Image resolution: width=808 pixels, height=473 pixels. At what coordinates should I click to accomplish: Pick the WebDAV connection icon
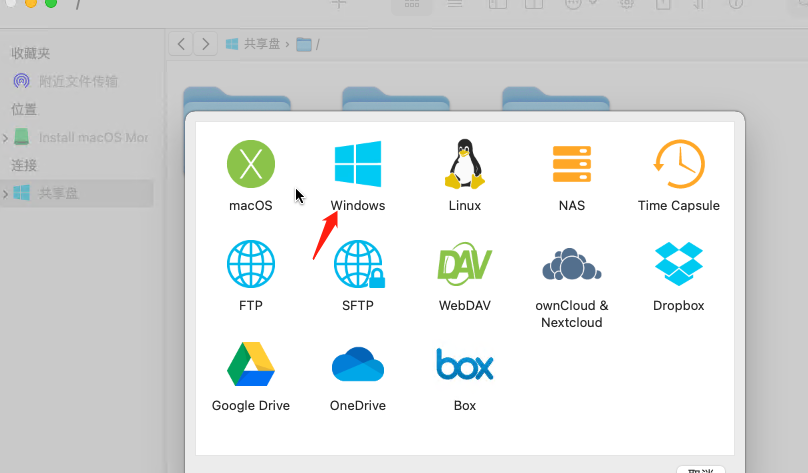point(465,264)
